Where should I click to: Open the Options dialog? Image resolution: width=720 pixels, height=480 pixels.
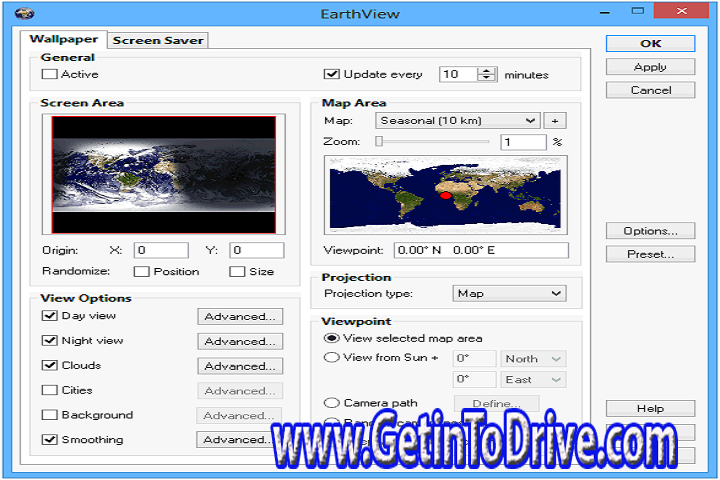[x=651, y=231]
